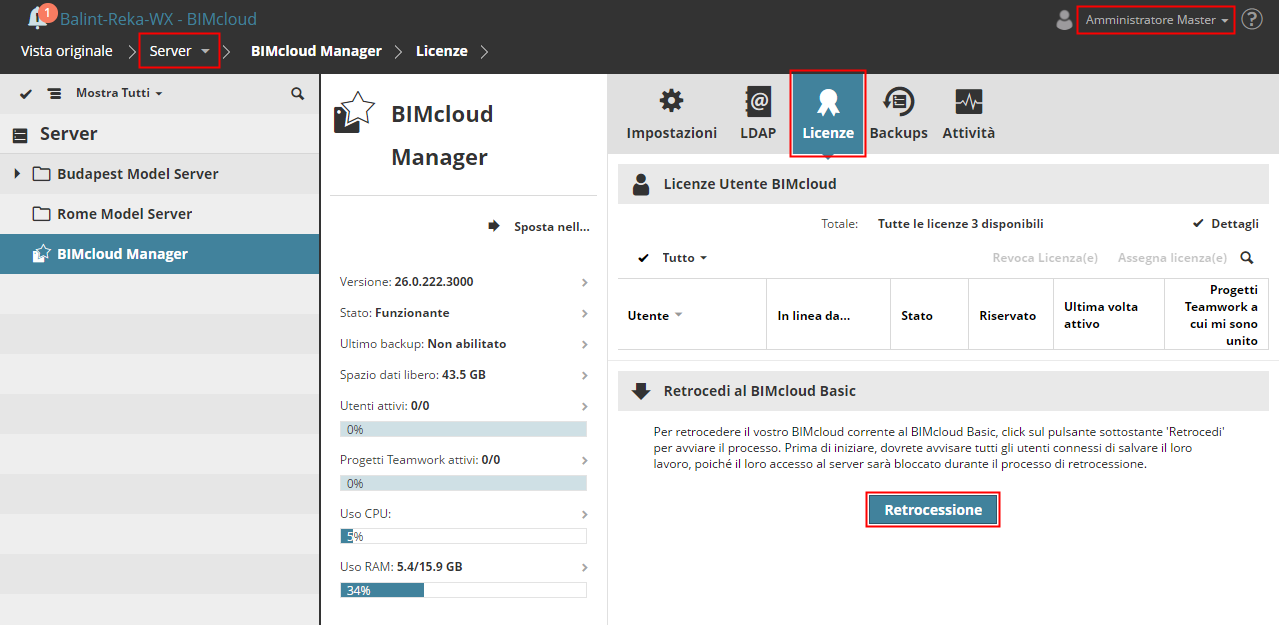Open the sidebar search magnifier

click(x=297, y=93)
